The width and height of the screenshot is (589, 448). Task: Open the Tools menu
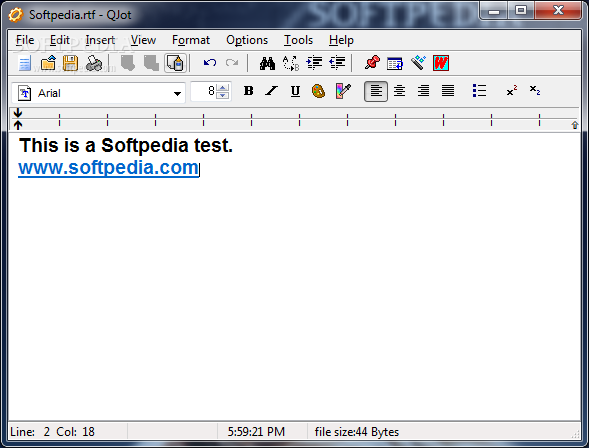[298, 40]
